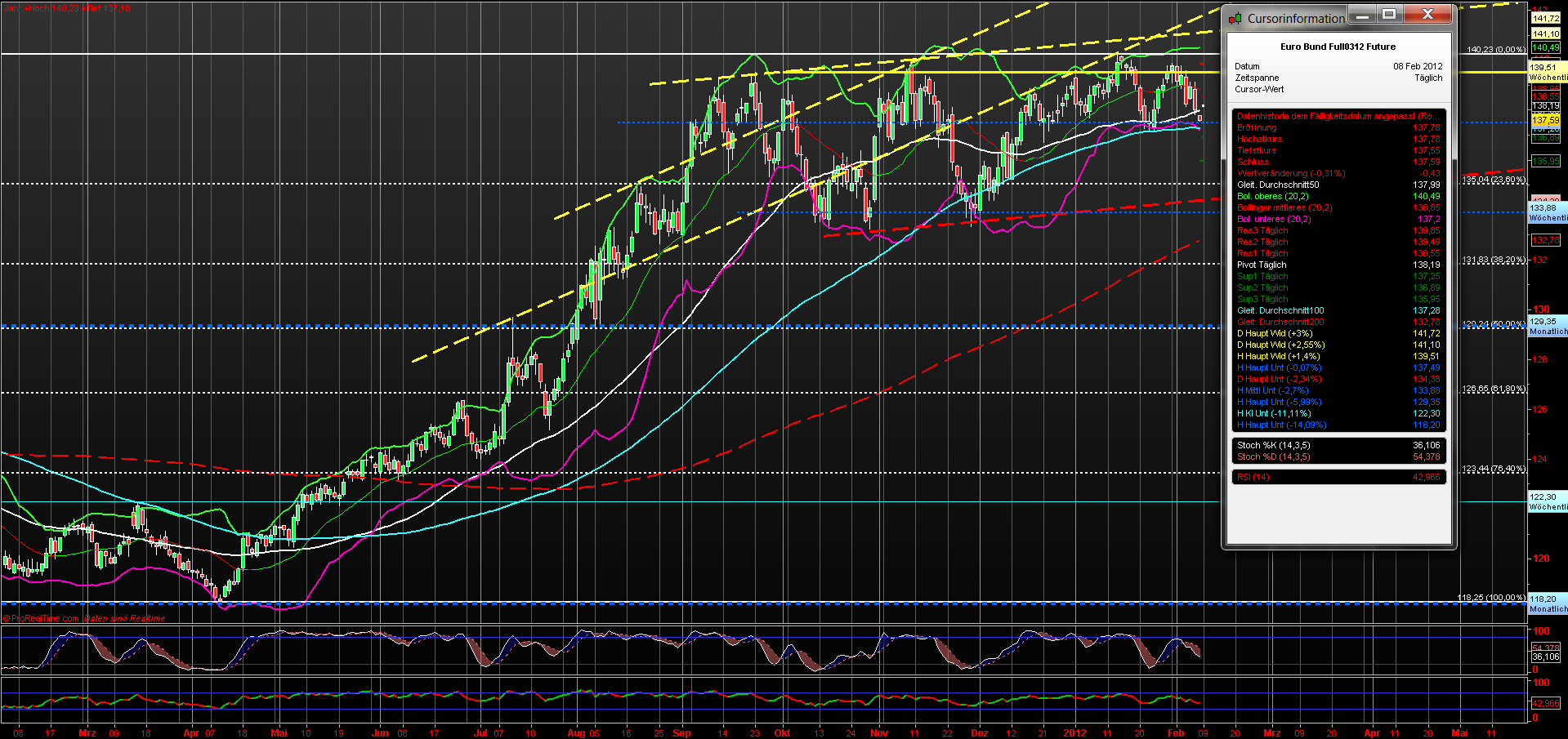The image size is (1568, 739).
Task: Click the 139,51 Wöchentlich price axis tag
Action: coord(1548,73)
